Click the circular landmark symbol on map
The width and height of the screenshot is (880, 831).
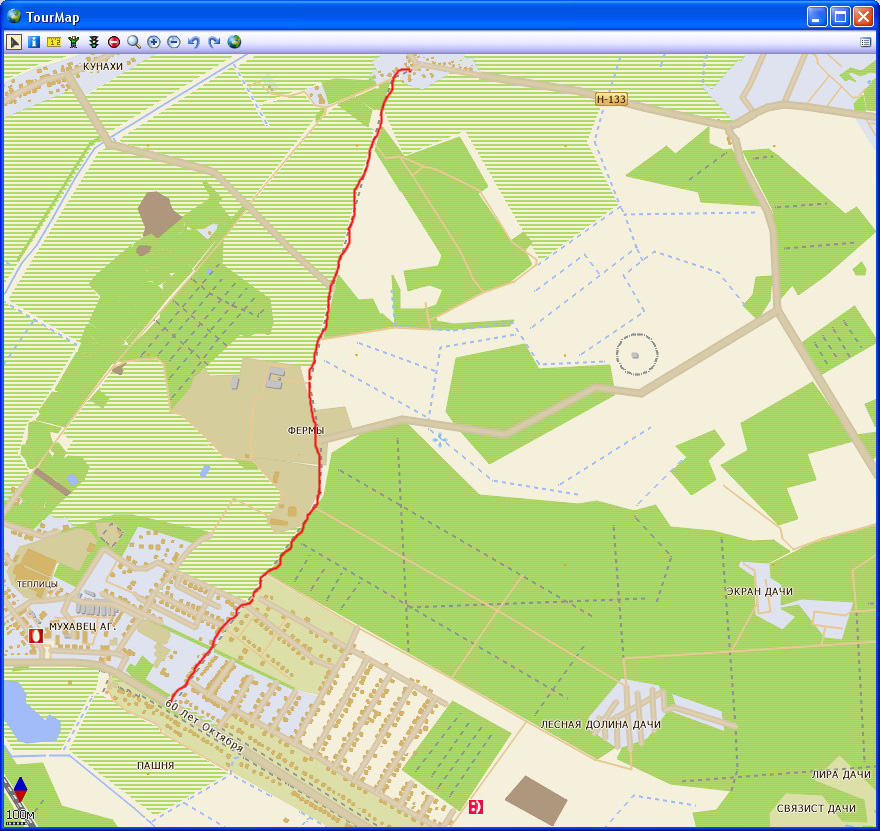pyautogui.click(x=636, y=354)
